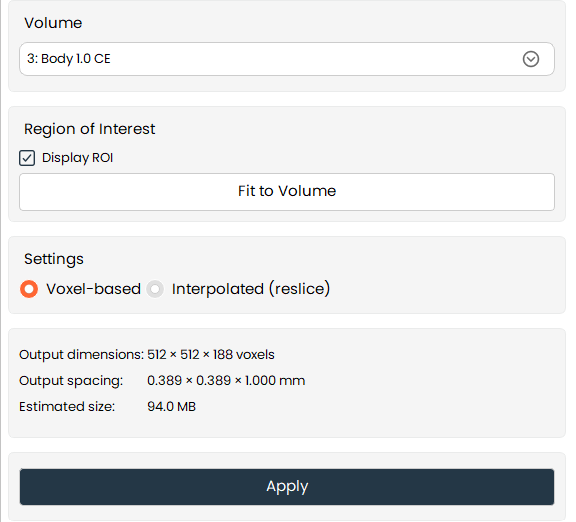The height and width of the screenshot is (522, 576).
Task: Click the Output spacing label
Action: [x=71, y=381]
